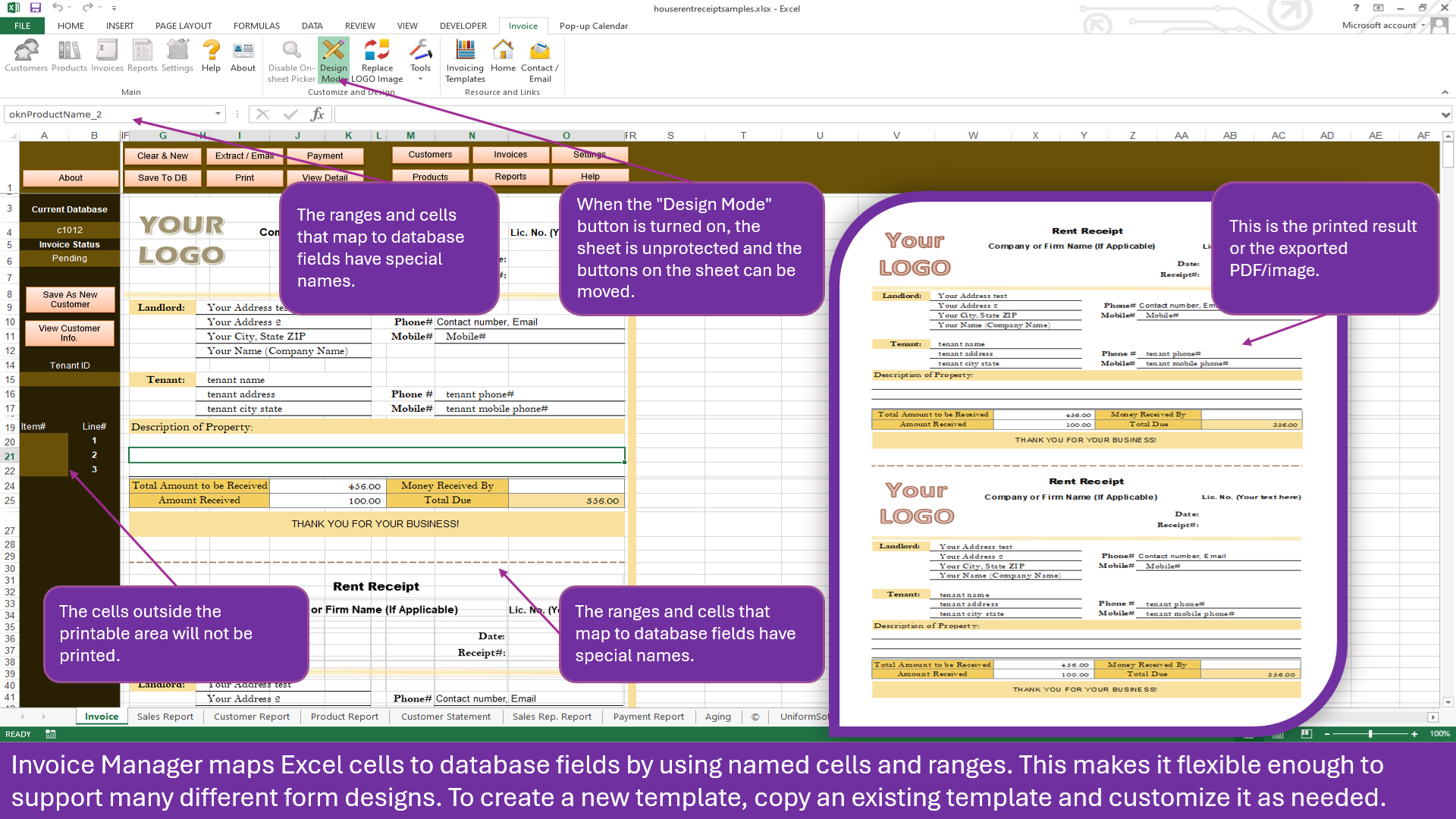Click the Home house icon in ribbon
This screenshot has width=1456, height=819.
pyautogui.click(x=503, y=57)
